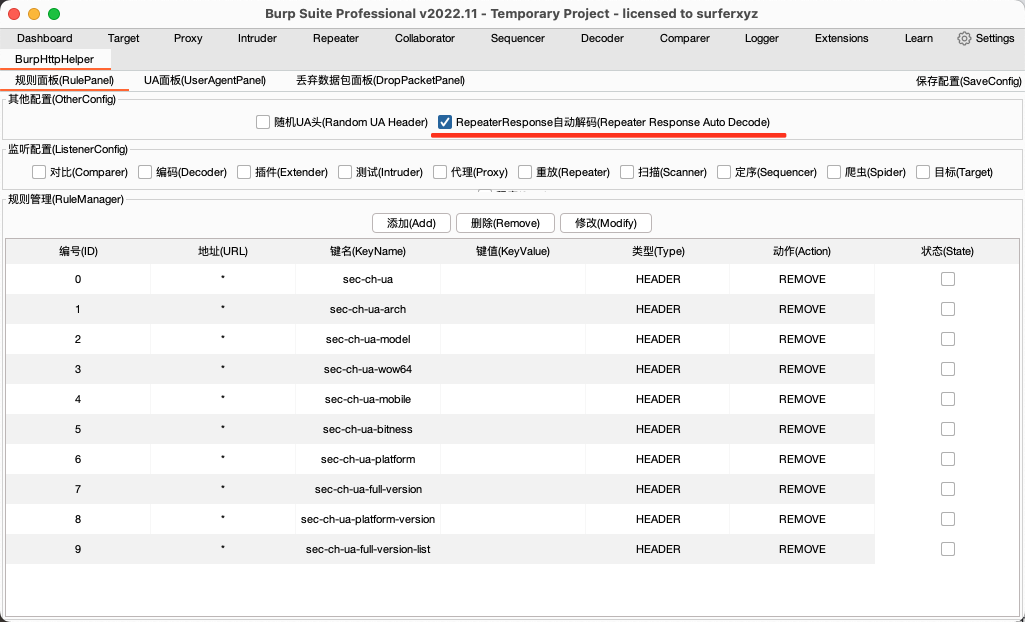Uncheck Repeater Response Auto Decode
This screenshot has width=1025, height=622.
pyautogui.click(x=445, y=122)
